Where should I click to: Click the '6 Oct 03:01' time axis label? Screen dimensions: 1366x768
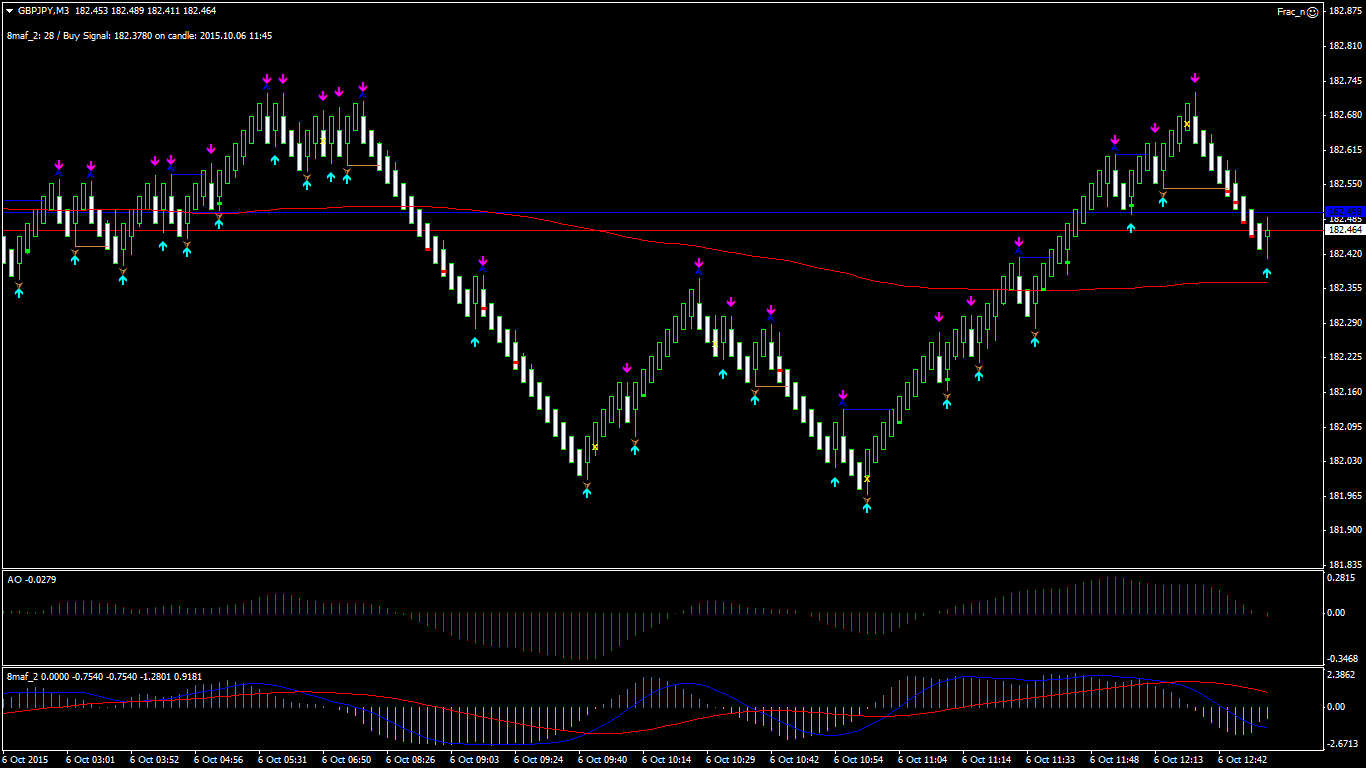[x=91, y=760]
